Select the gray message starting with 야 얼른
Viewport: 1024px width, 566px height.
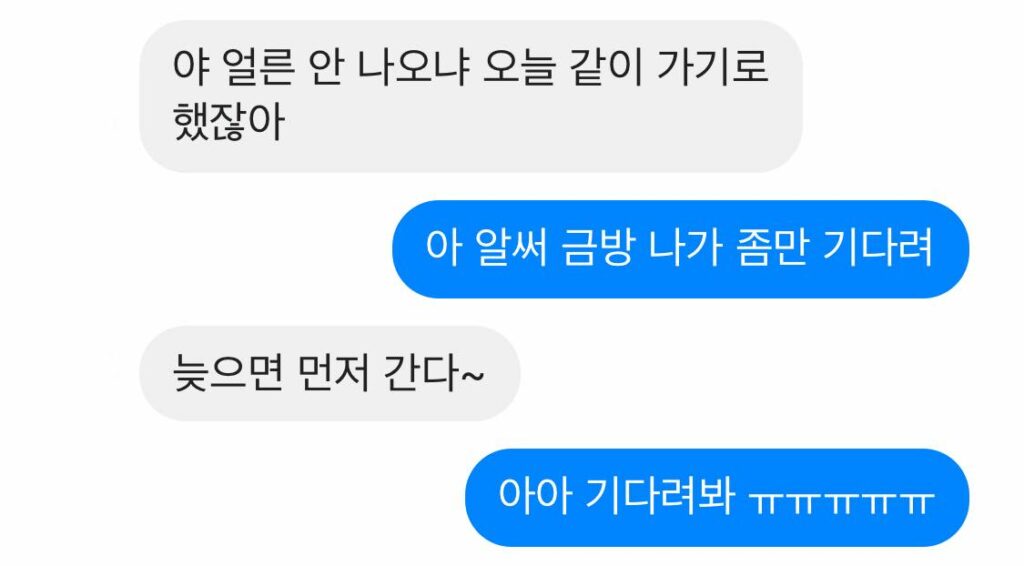(470, 96)
